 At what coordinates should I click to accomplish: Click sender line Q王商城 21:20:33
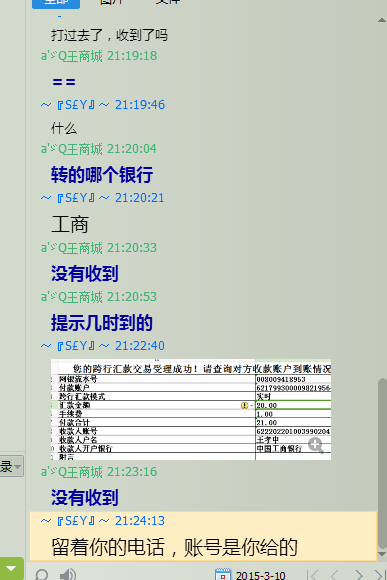tap(99, 248)
